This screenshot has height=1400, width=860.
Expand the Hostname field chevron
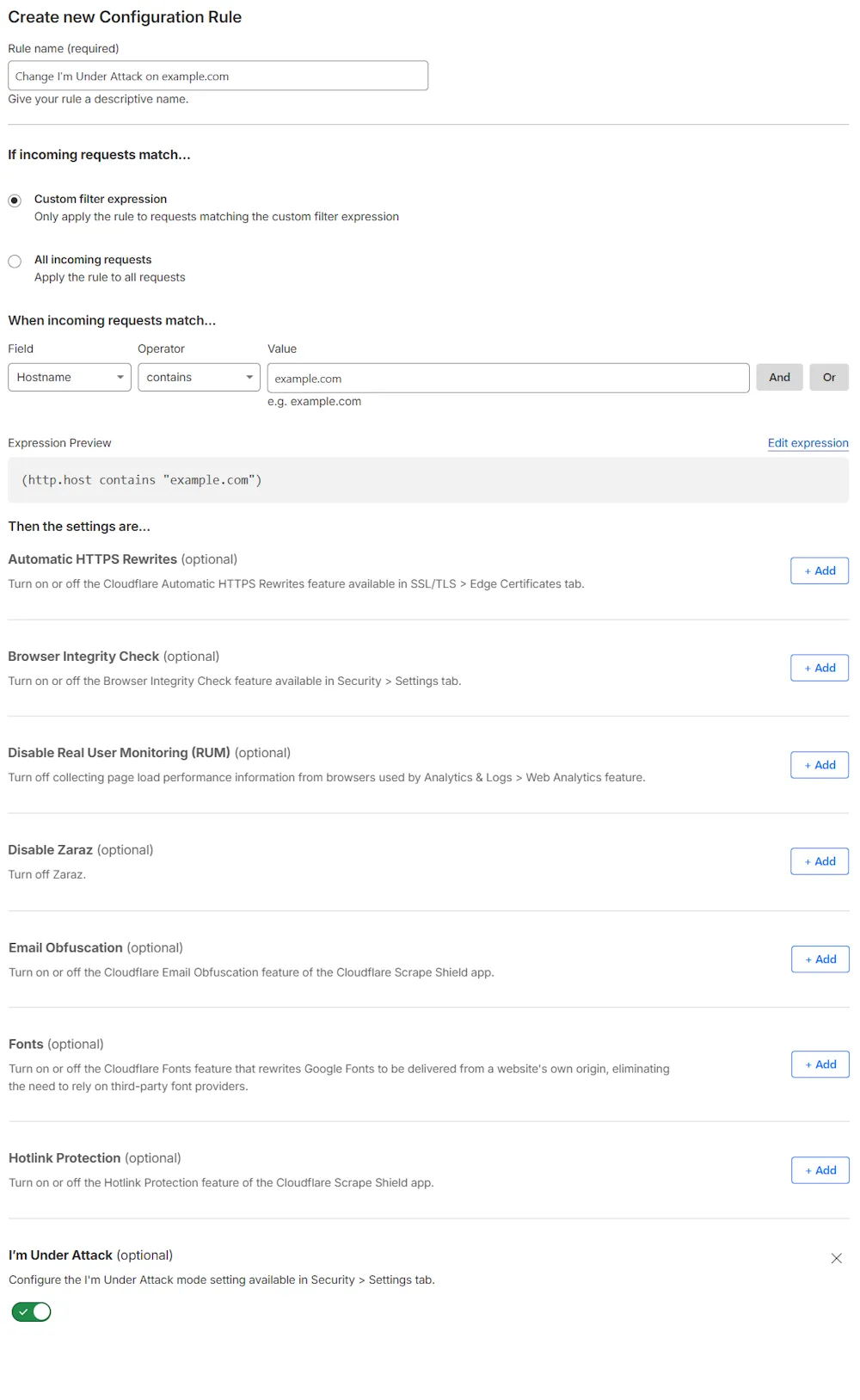point(121,377)
